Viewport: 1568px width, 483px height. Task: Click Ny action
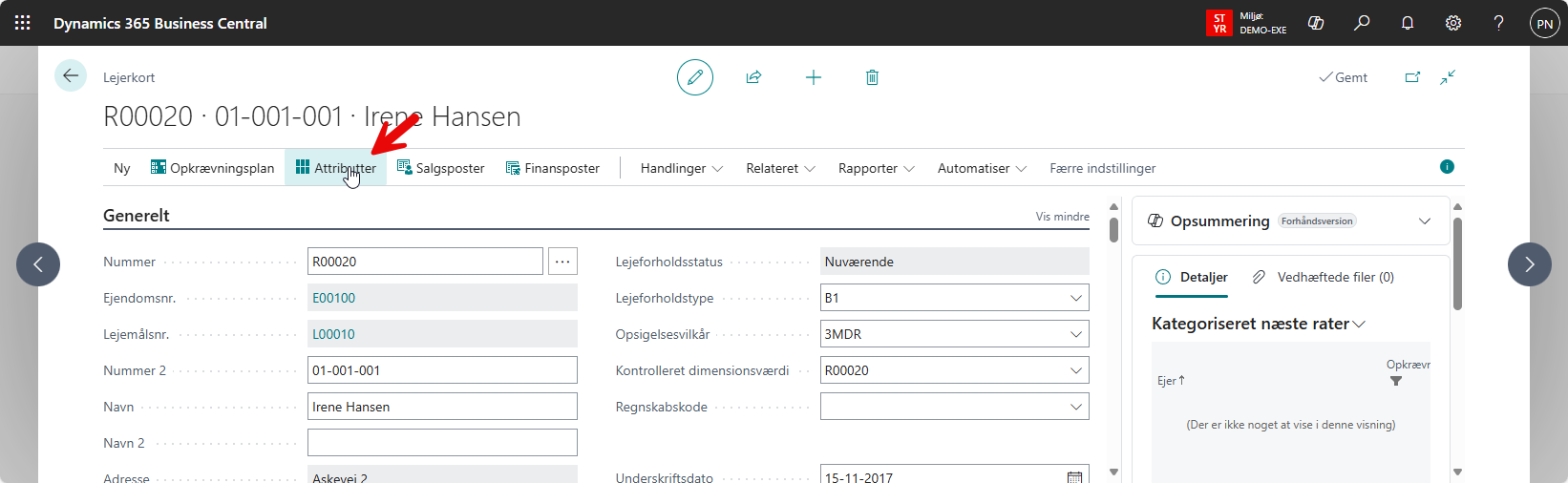click(122, 168)
